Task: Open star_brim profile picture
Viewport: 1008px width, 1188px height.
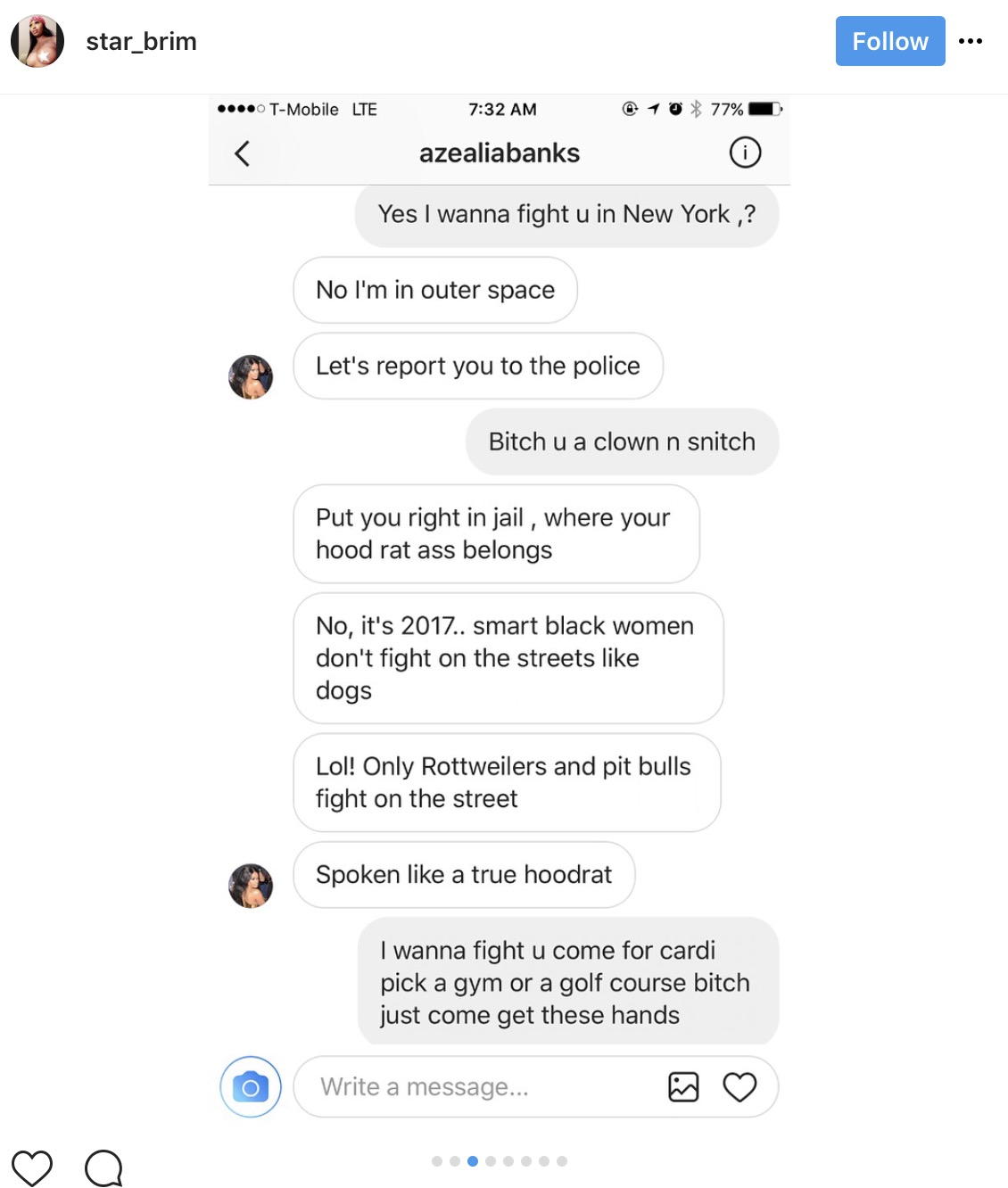Action: [x=37, y=41]
